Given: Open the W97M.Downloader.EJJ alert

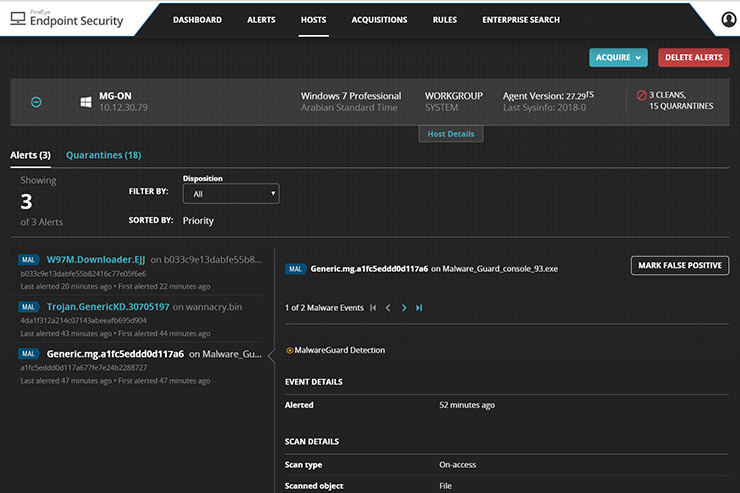Looking at the screenshot, I should (x=96, y=259).
